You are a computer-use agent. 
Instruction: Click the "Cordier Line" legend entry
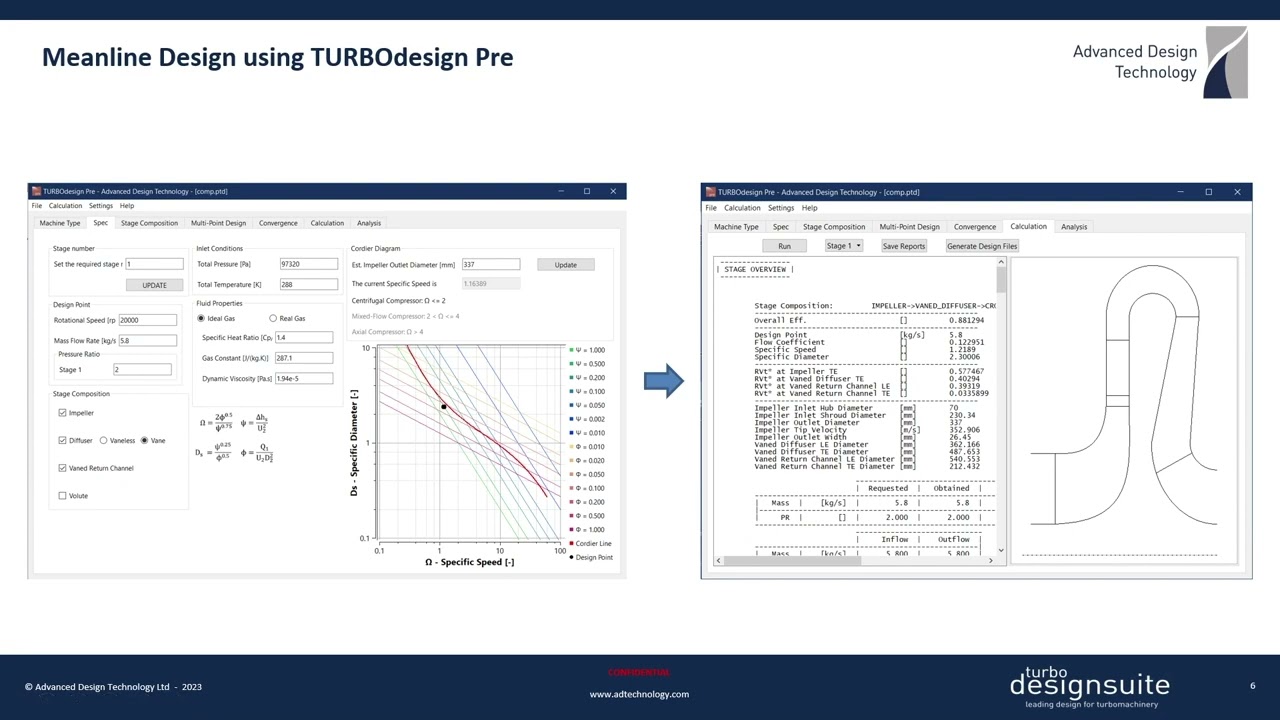pyautogui.click(x=590, y=544)
